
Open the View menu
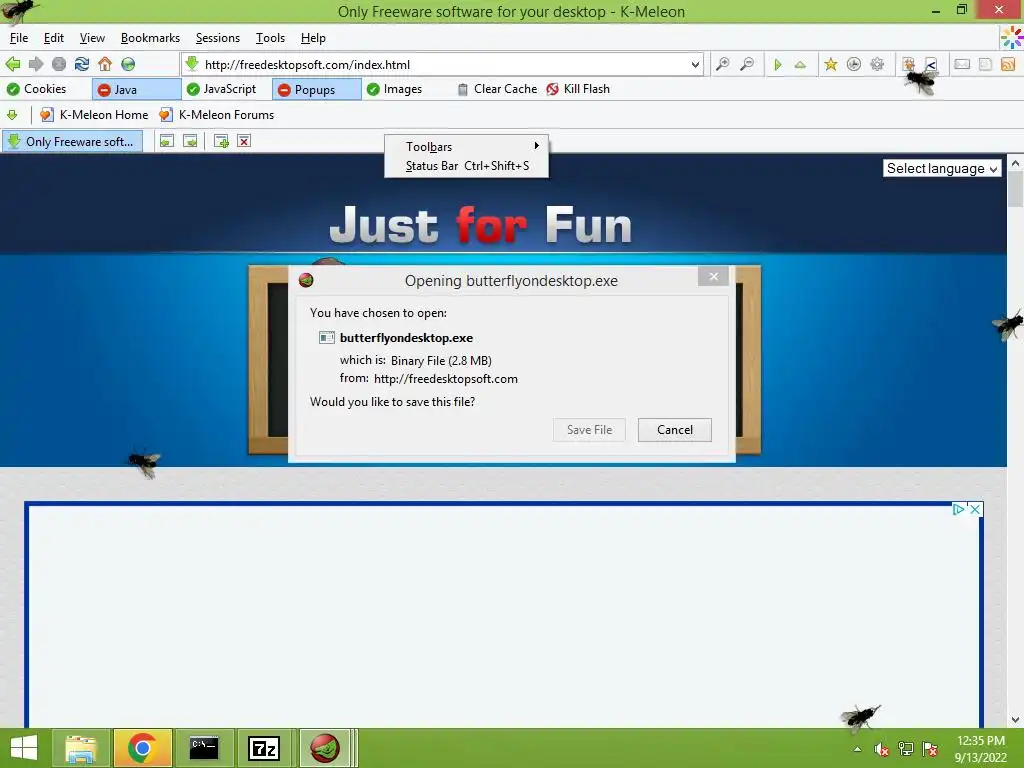click(x=92, y=38)
